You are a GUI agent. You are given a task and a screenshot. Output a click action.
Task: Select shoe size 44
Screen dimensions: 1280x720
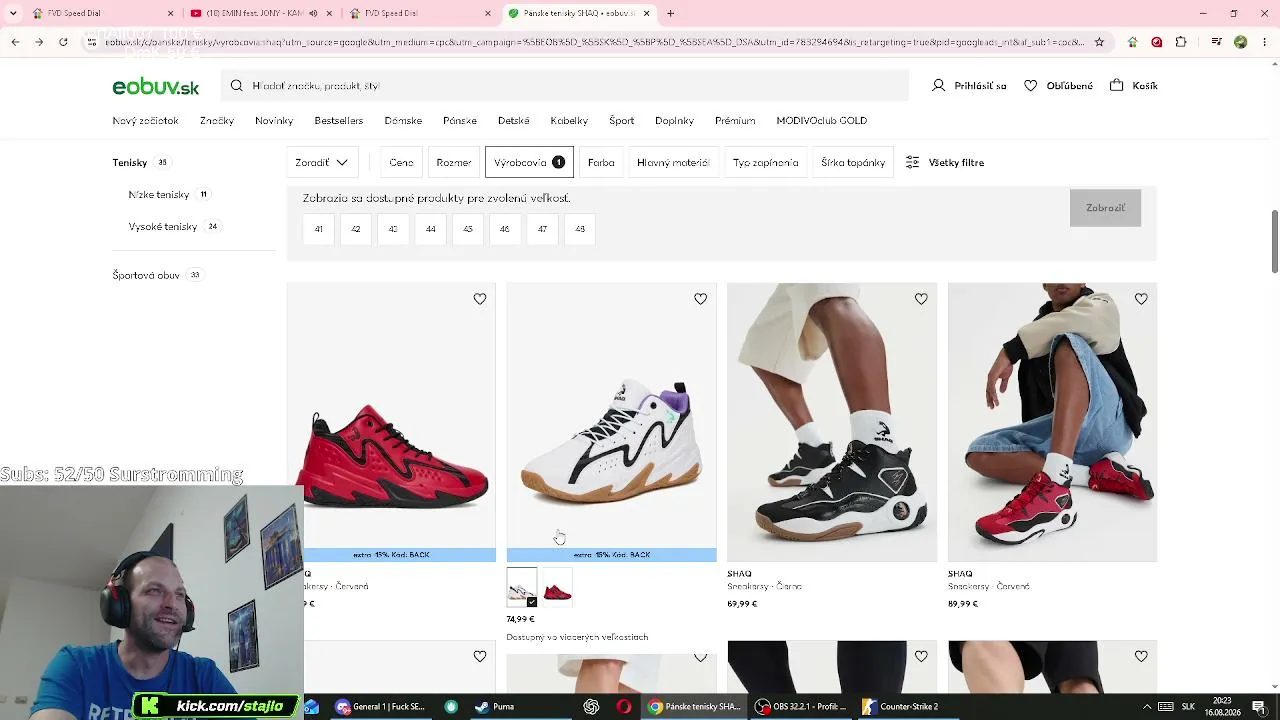(x=431, y=229)
